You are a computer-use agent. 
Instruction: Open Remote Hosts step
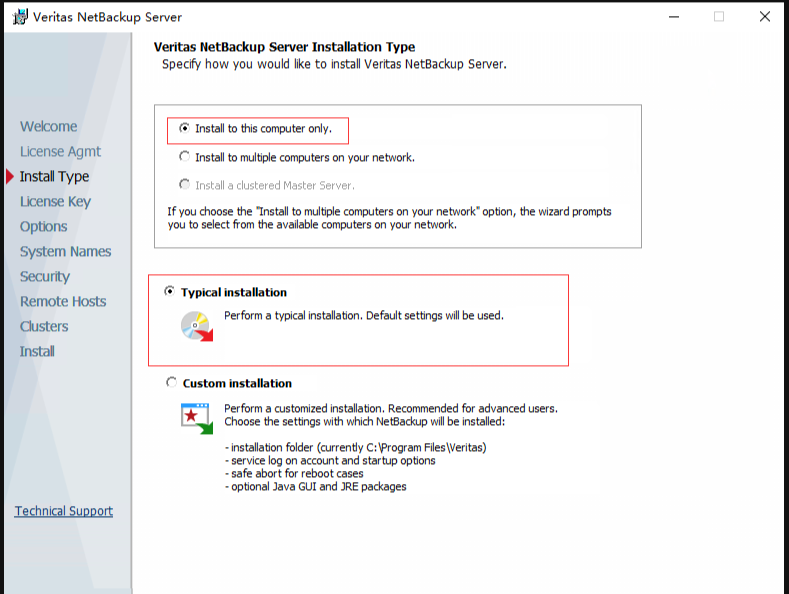[63, 302]
